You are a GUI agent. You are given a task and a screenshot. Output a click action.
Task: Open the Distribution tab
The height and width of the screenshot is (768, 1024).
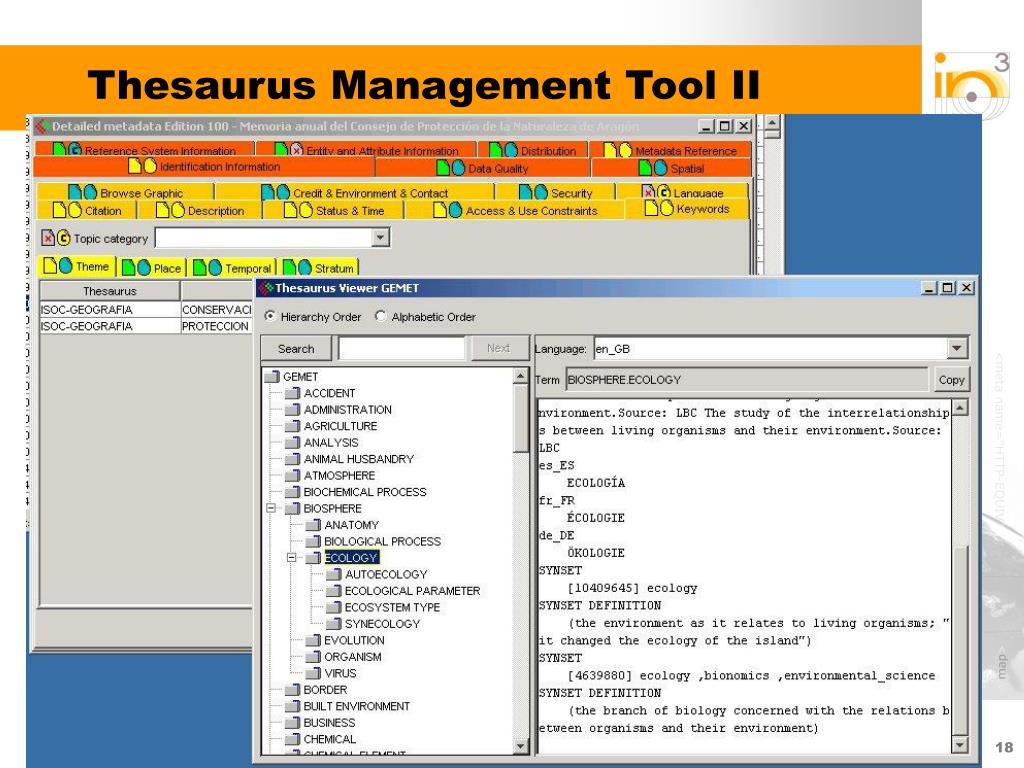533,151
